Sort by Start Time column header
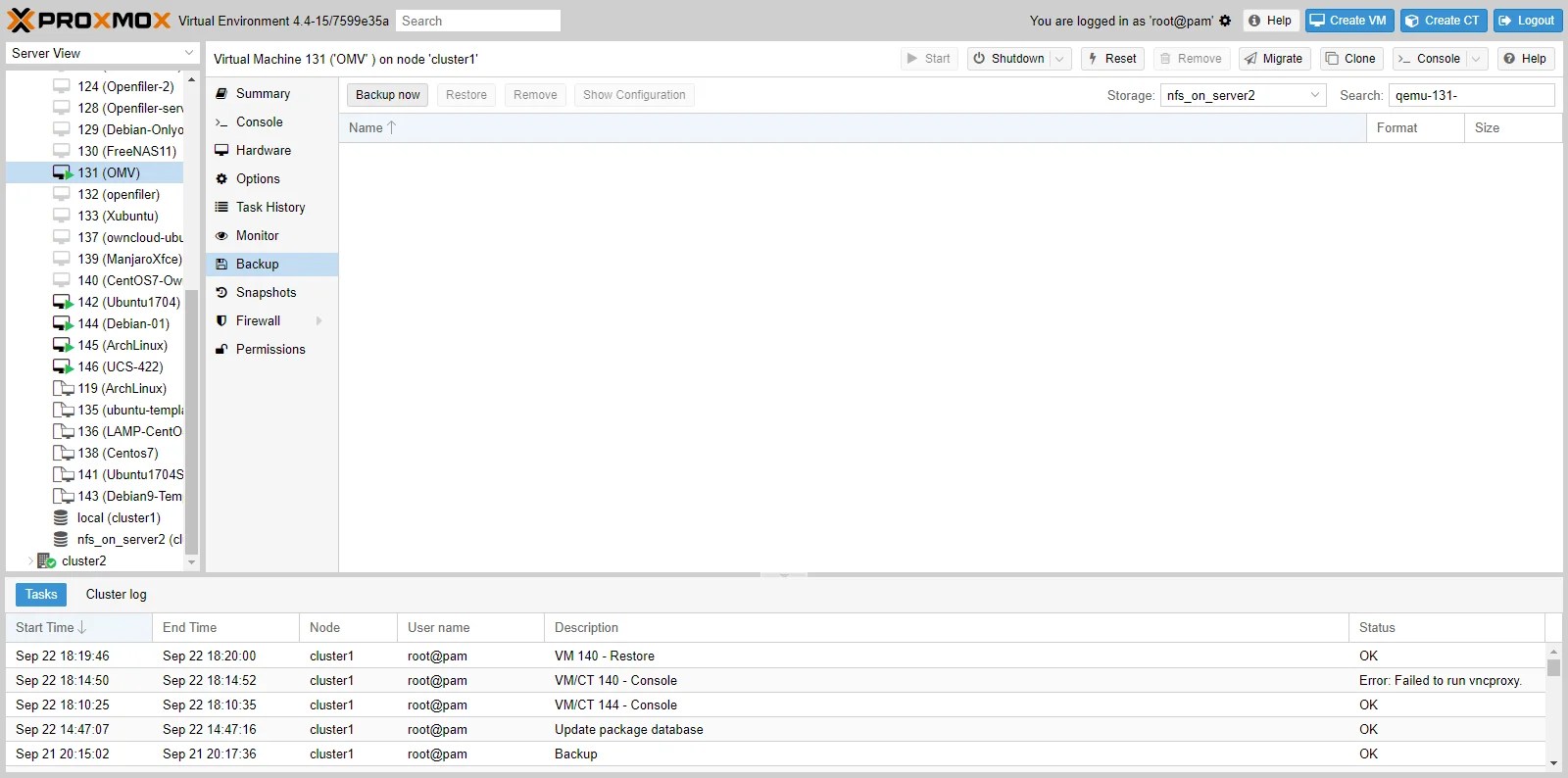Viewport: 1568px width, 778px height. click(78, 627)
